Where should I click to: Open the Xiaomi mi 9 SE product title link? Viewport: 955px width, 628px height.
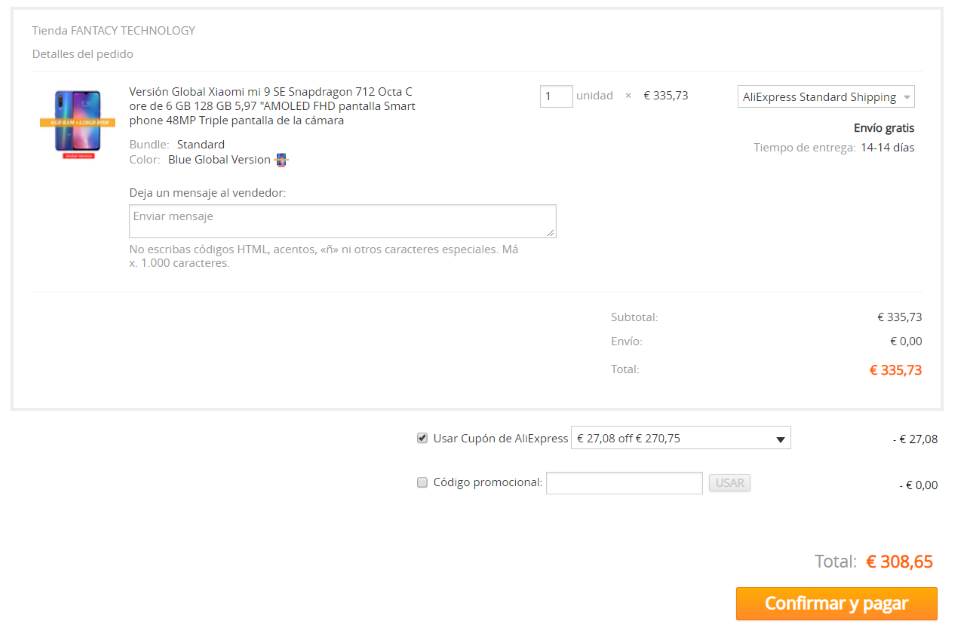click(x=272, y=105)
